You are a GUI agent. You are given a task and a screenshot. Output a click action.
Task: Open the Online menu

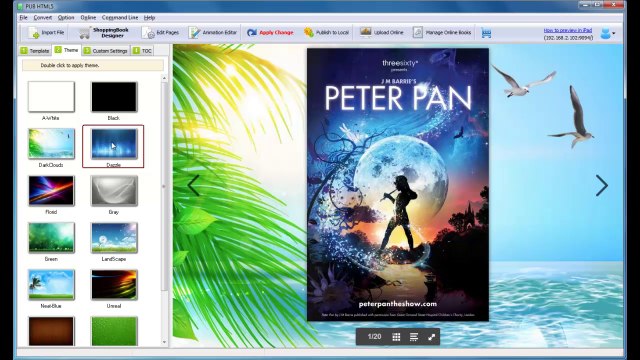88,18
